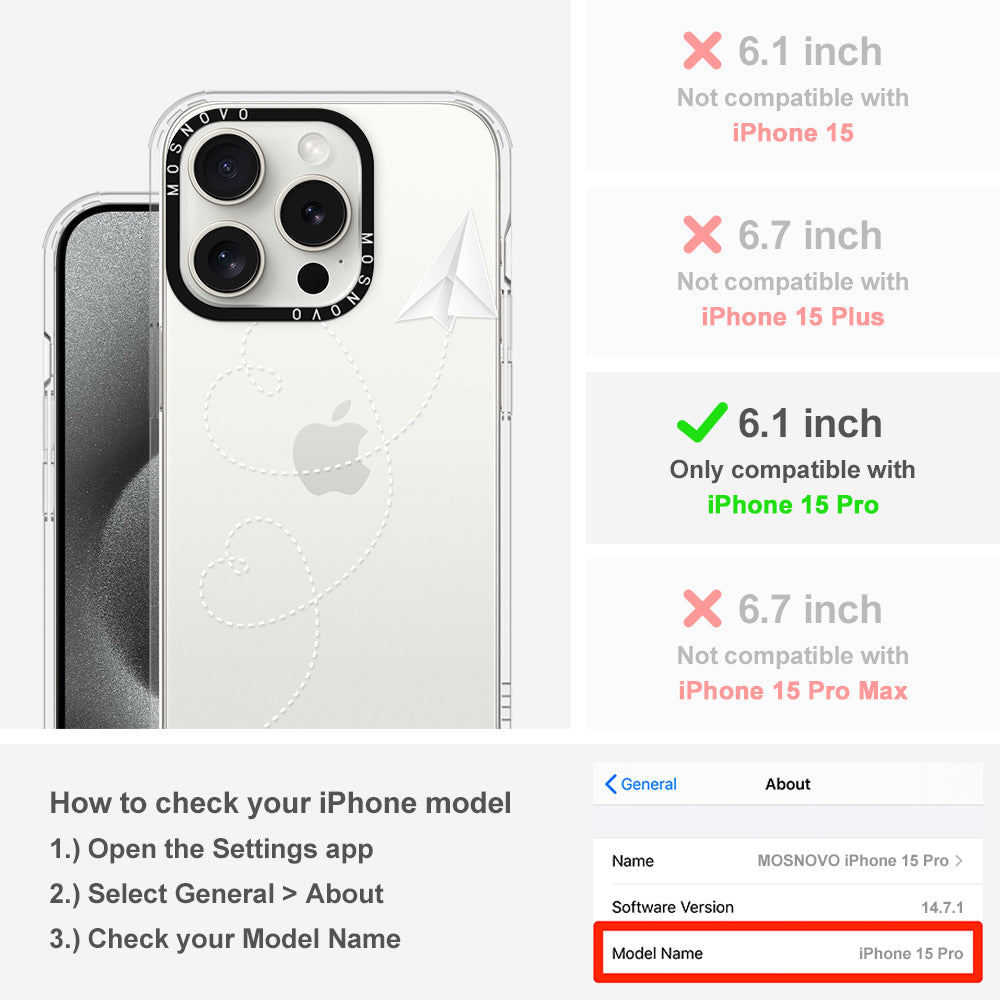
Task: Click step 2 Select General > About
Action: tap(217, 894)
